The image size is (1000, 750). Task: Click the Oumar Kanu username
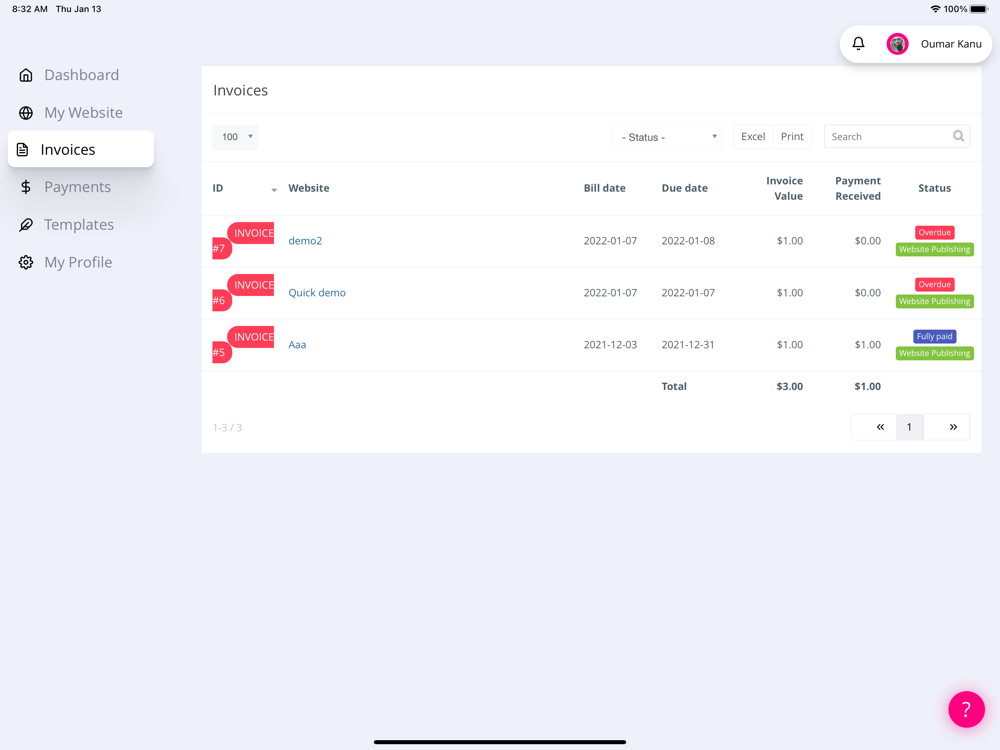(951, 44)
